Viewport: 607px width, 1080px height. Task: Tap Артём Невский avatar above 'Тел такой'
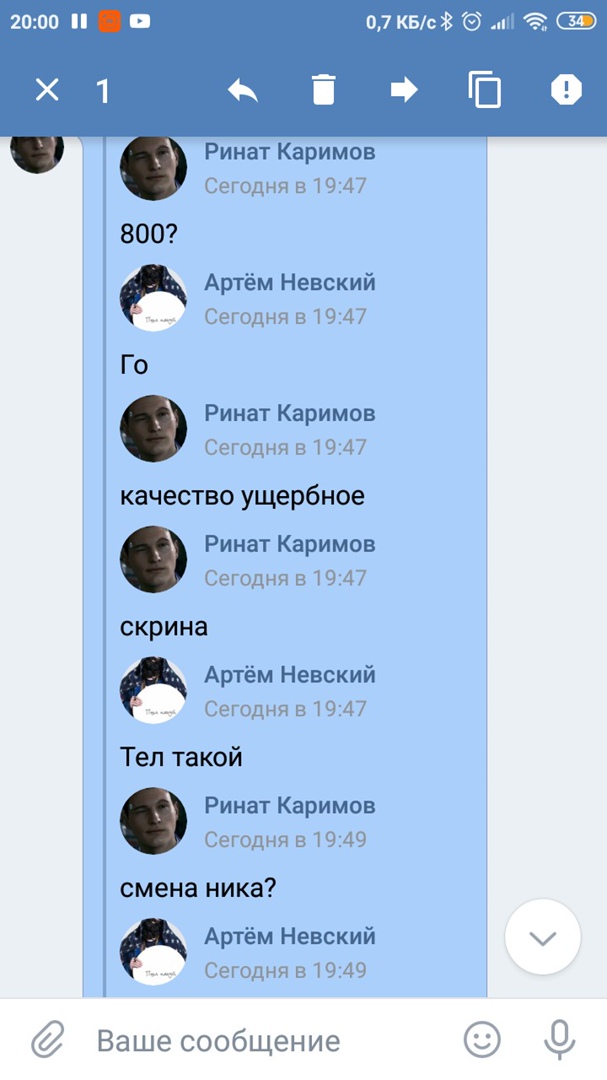[x=154, y=690]
